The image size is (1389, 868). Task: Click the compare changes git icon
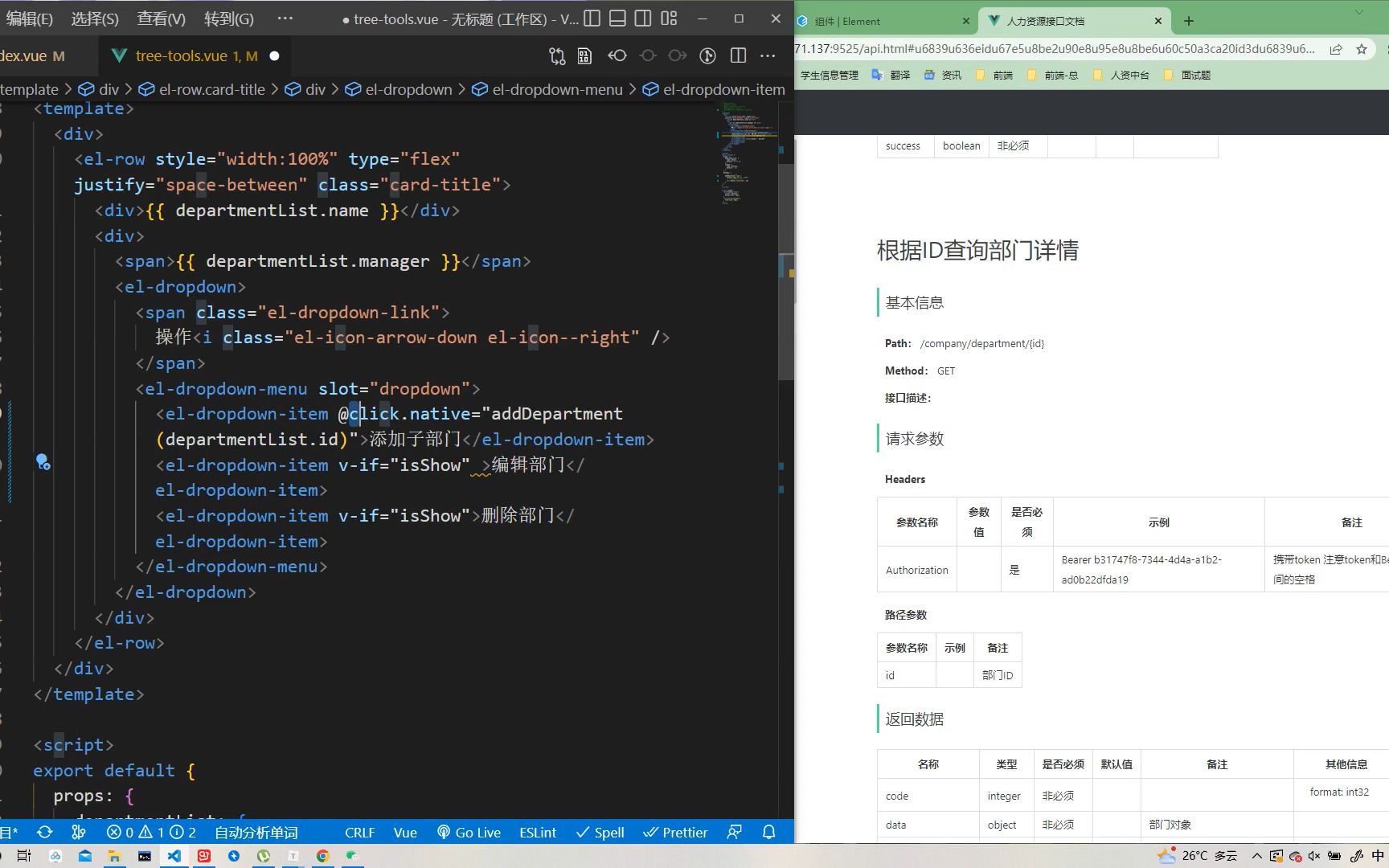(x=557, y=55)
